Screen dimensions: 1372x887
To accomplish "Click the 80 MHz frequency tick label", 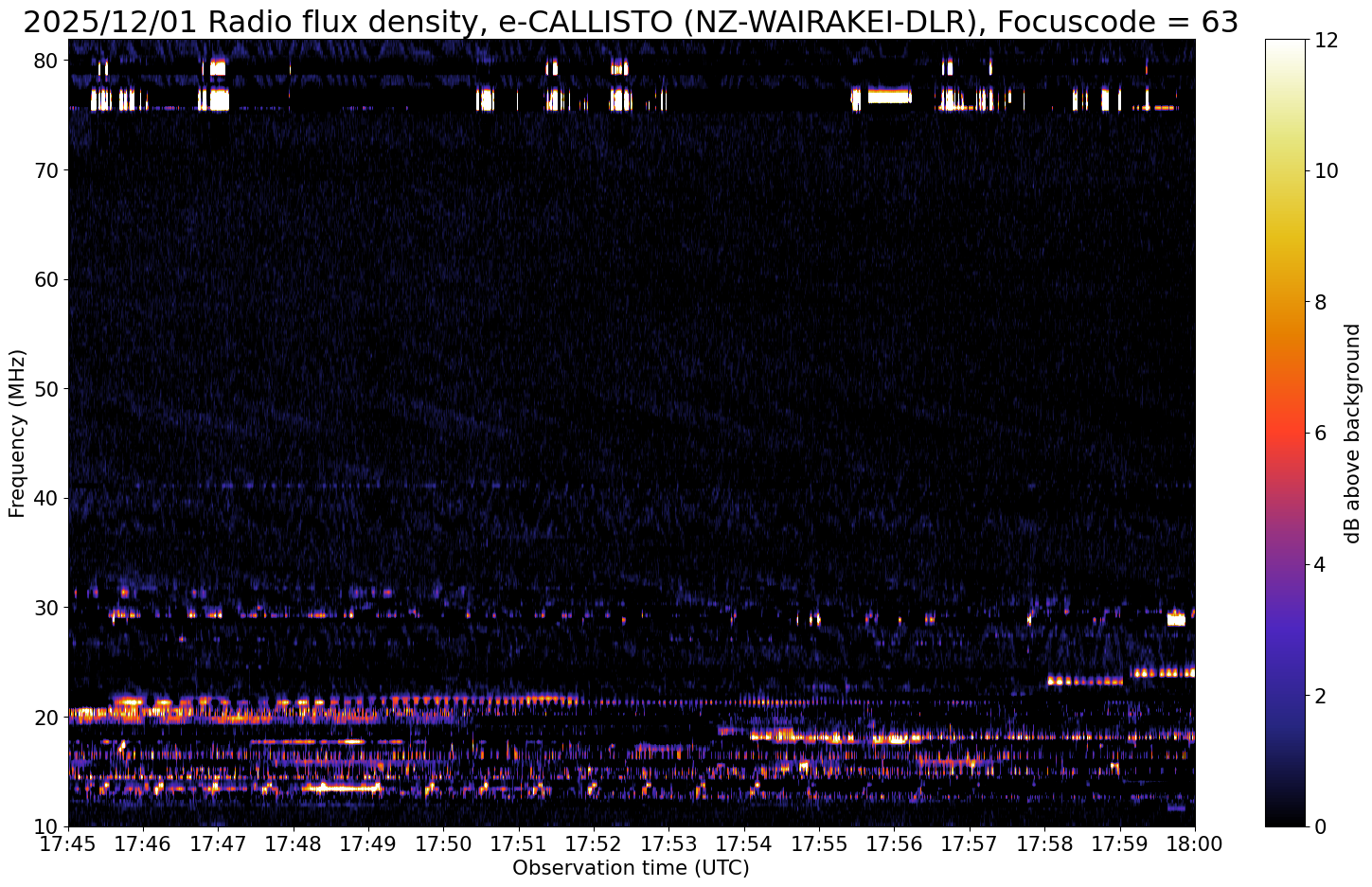I will click(x=47, y=61).
